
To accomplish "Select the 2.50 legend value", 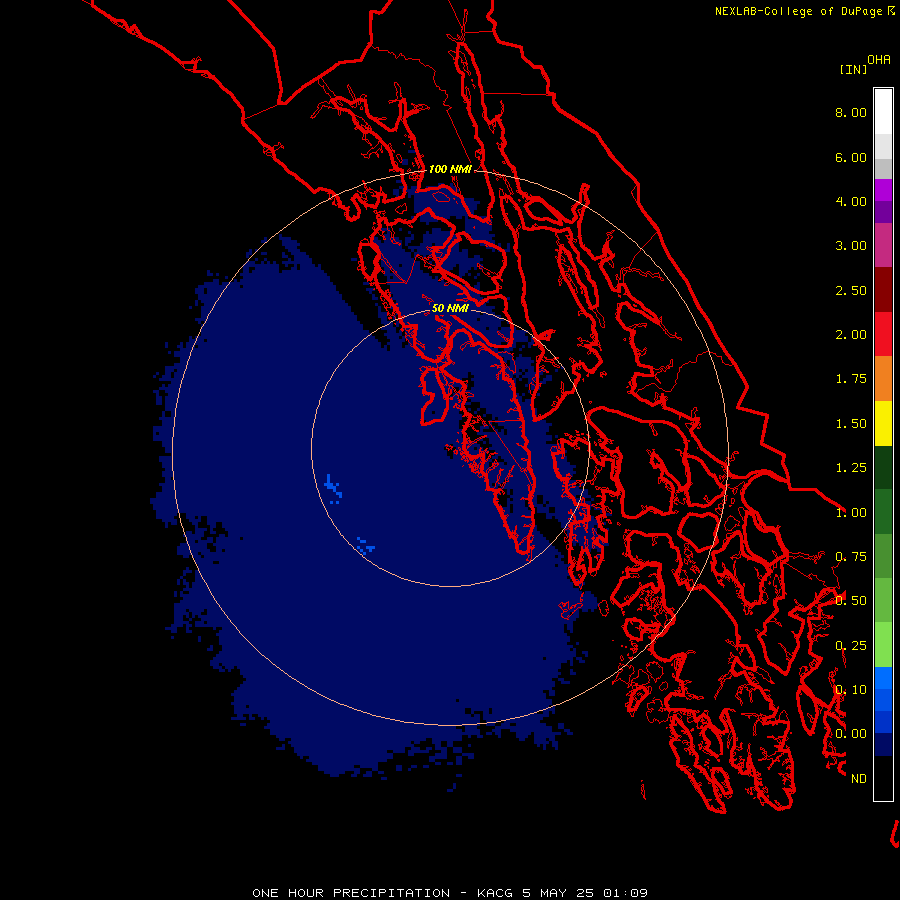I will click(851, 290).
